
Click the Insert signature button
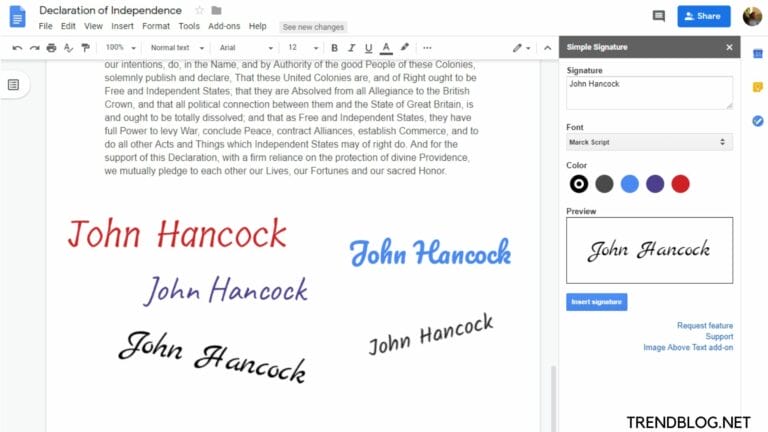coord(596,301)
